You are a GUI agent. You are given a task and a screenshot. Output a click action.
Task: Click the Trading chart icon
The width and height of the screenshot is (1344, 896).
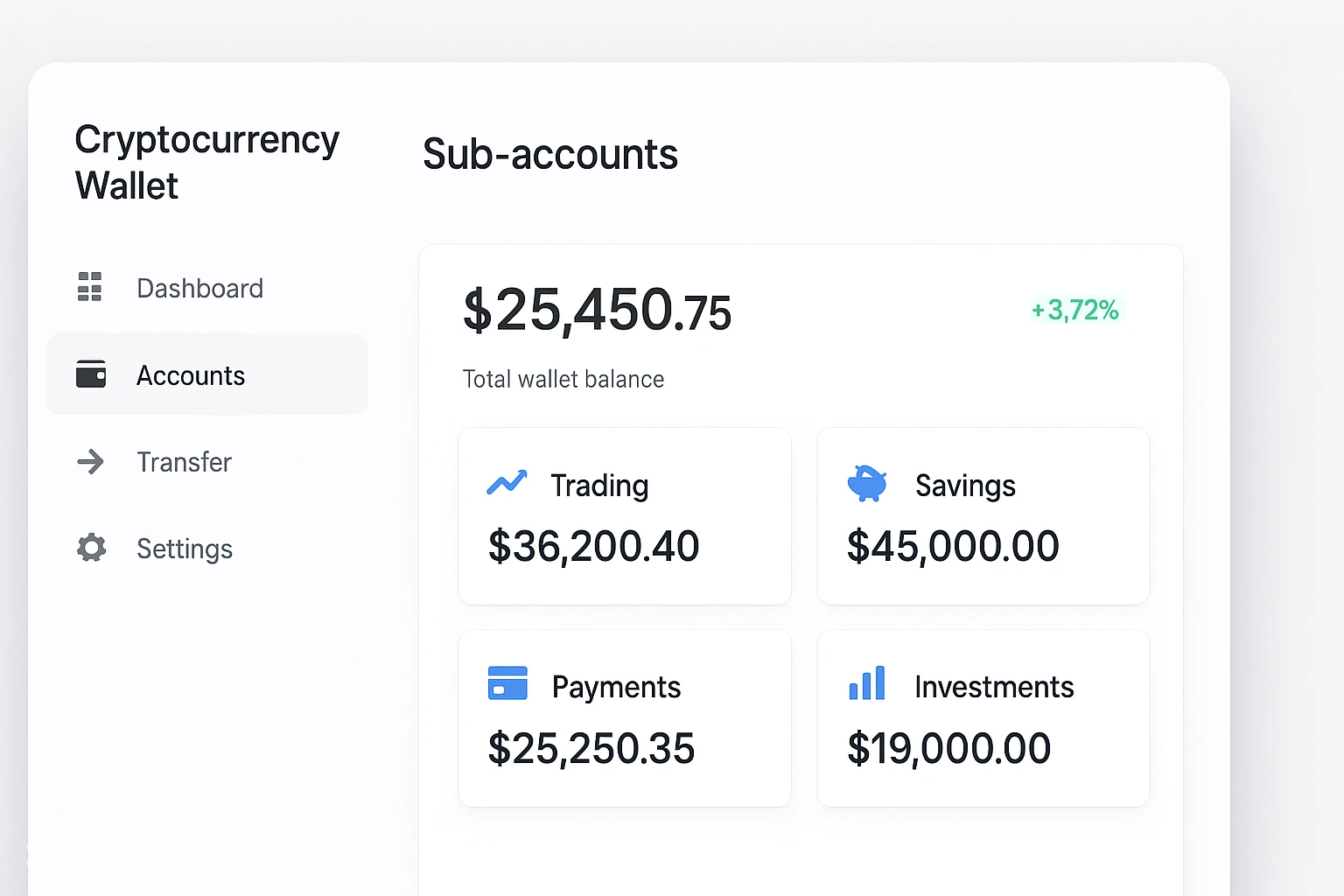tap(507, 483)
